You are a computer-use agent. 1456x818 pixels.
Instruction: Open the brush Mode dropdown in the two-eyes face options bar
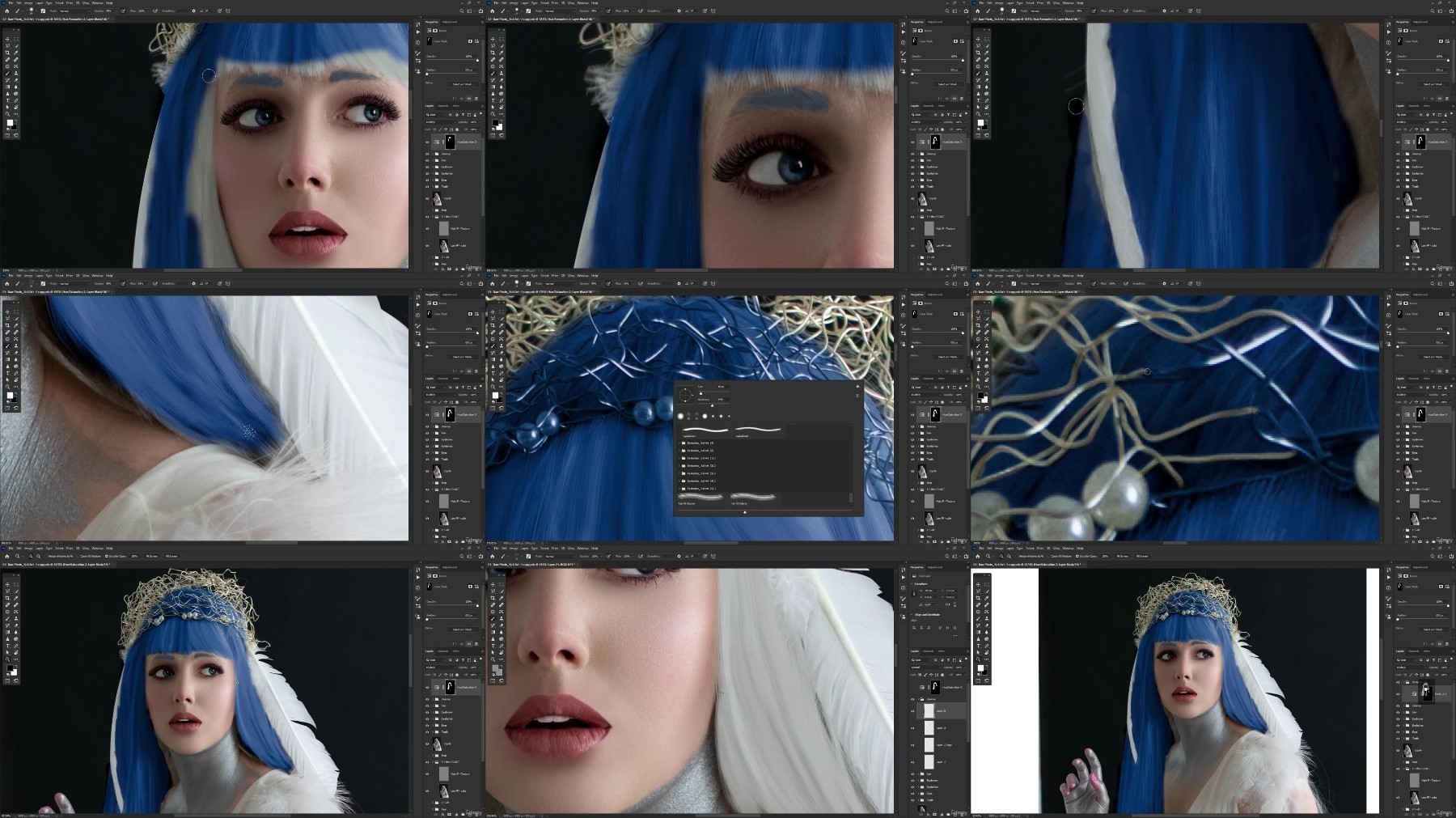(x=75, y=11)
